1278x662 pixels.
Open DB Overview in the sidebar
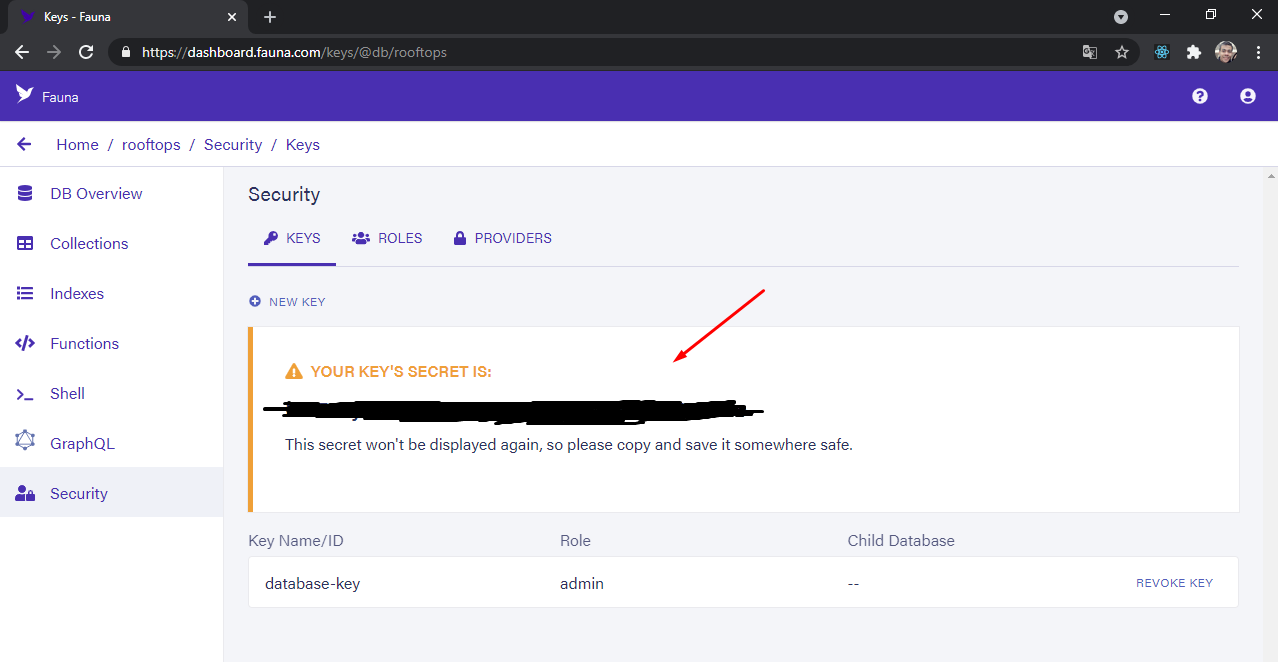111,193
